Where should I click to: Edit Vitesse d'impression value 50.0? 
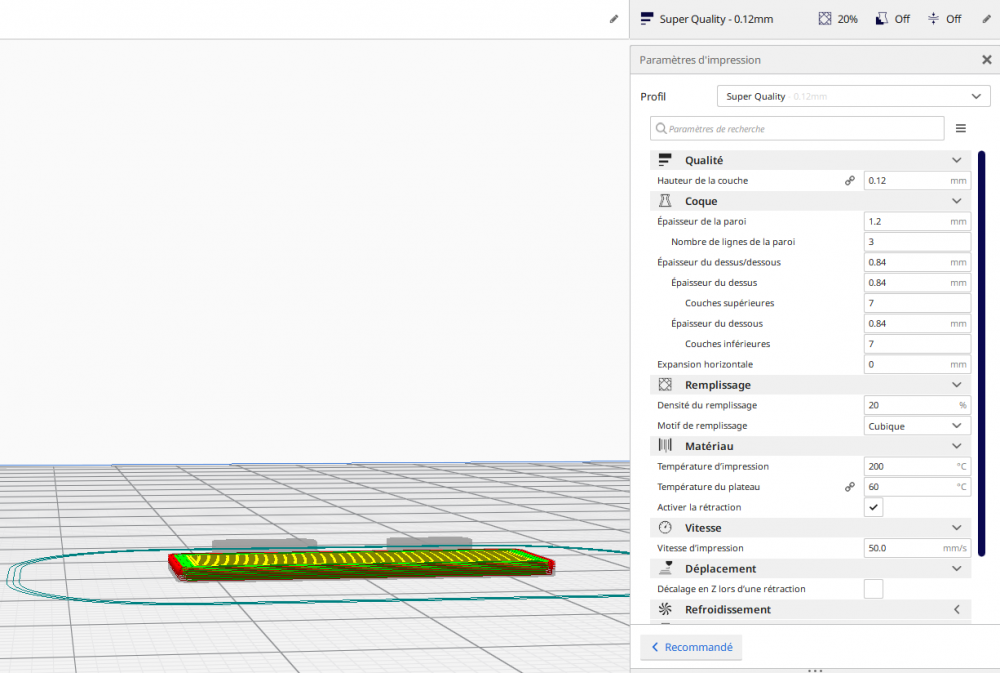point(917,548)
